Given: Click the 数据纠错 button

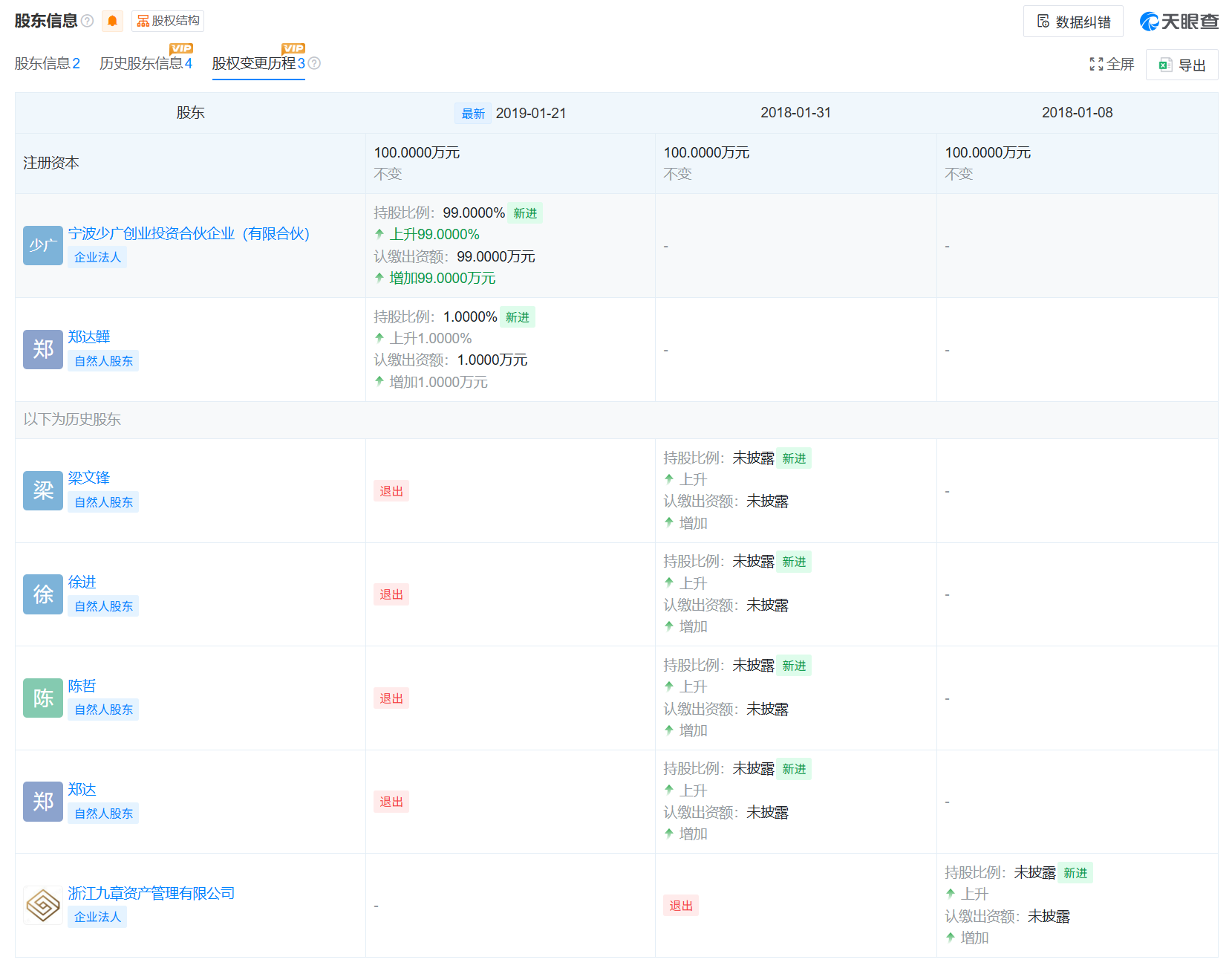Looking at the screenshot, I should pyautogui.click(x=1073, y=21).
